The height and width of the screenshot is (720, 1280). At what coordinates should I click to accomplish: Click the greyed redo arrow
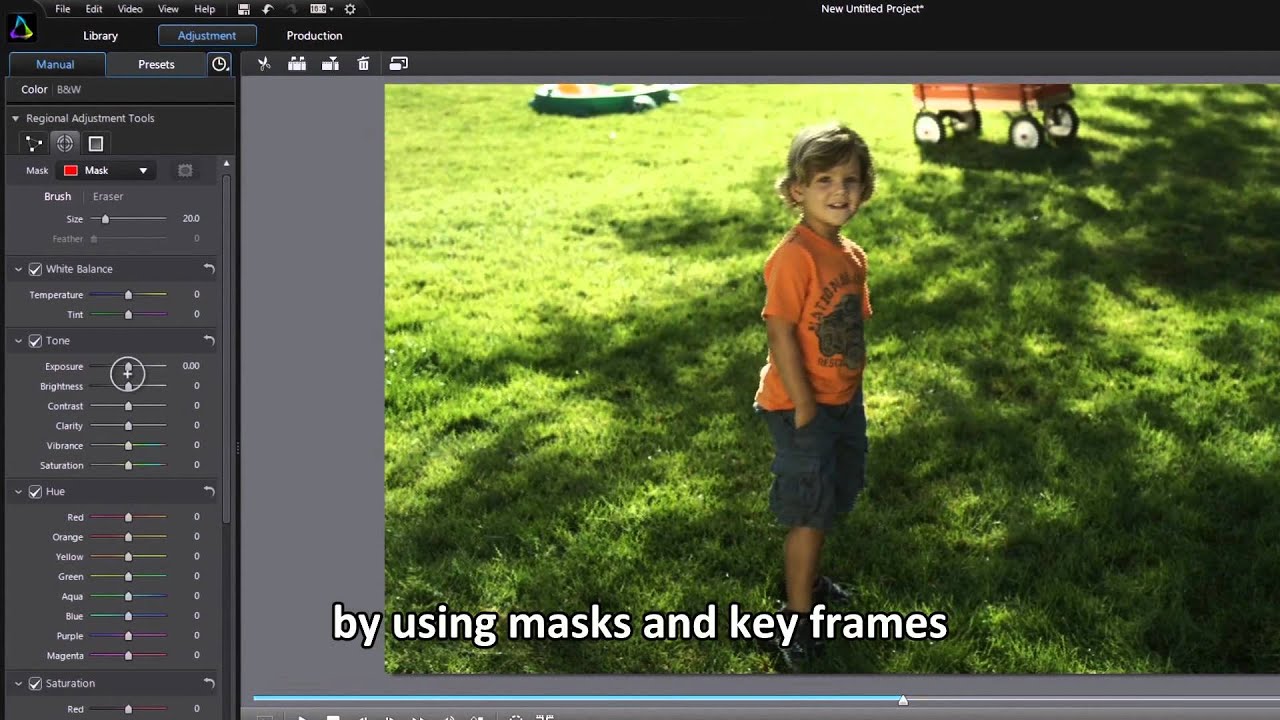coord(292,9)
